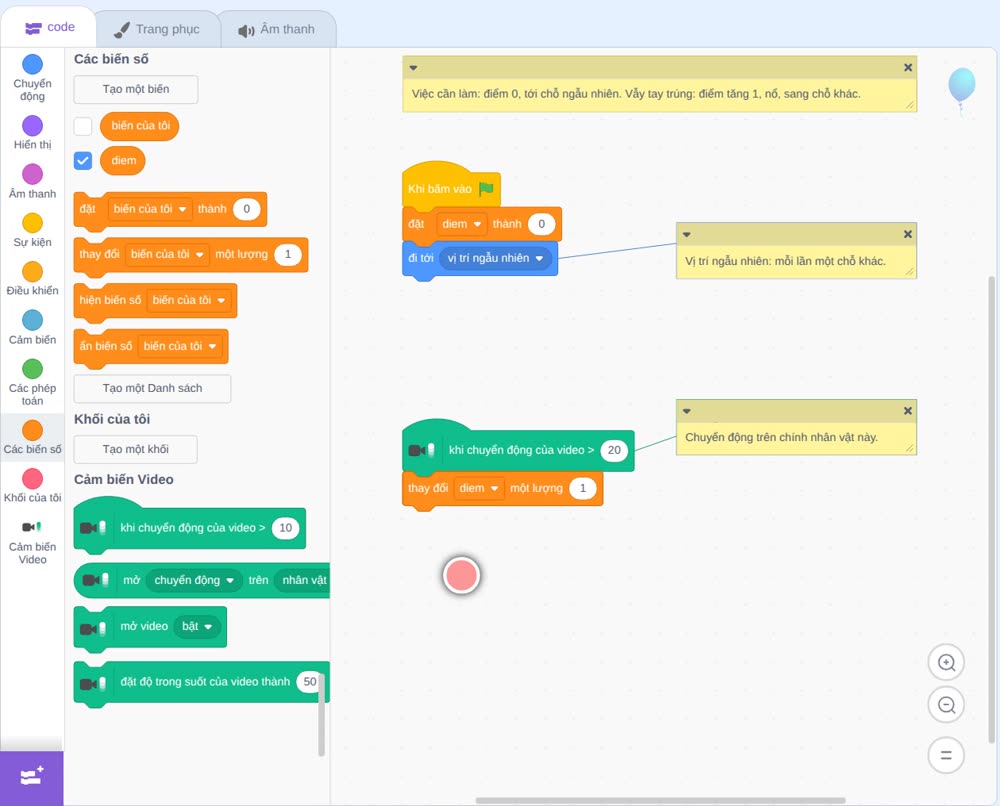Open the Âm thanh tab
The image size is (1000, 806).
coord(277,29)
